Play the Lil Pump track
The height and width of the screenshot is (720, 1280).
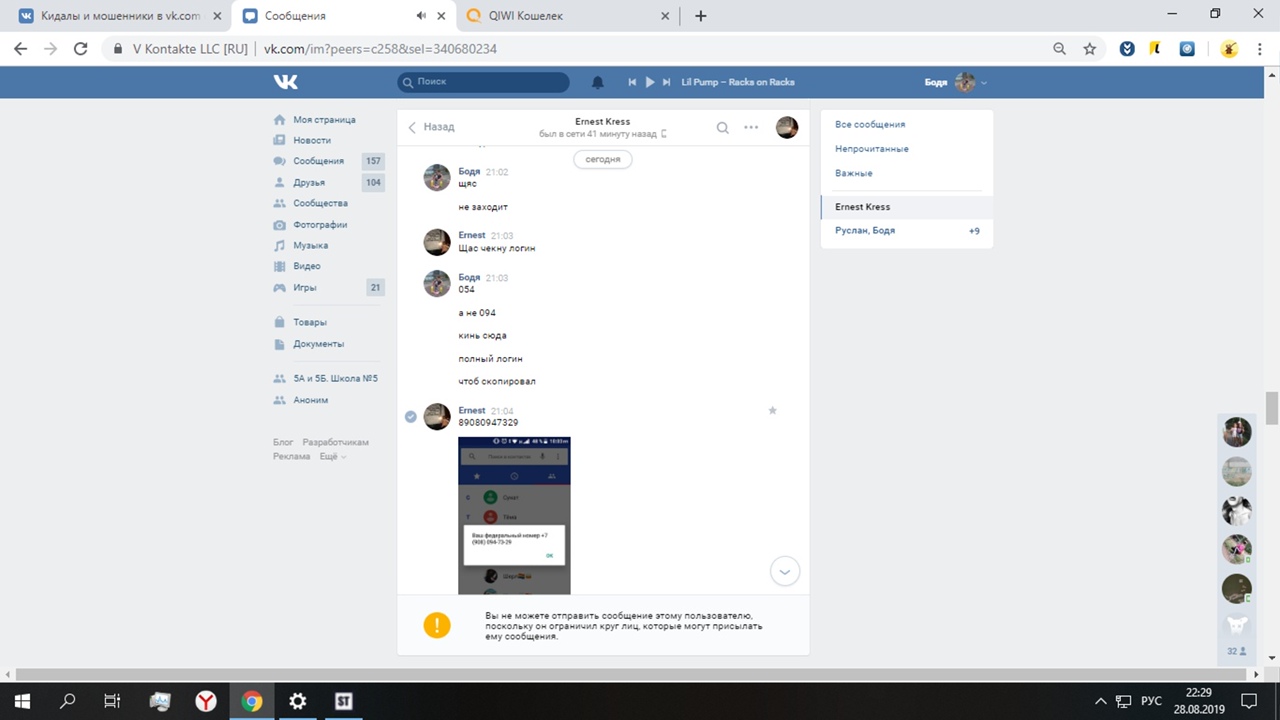pos(650,82)
